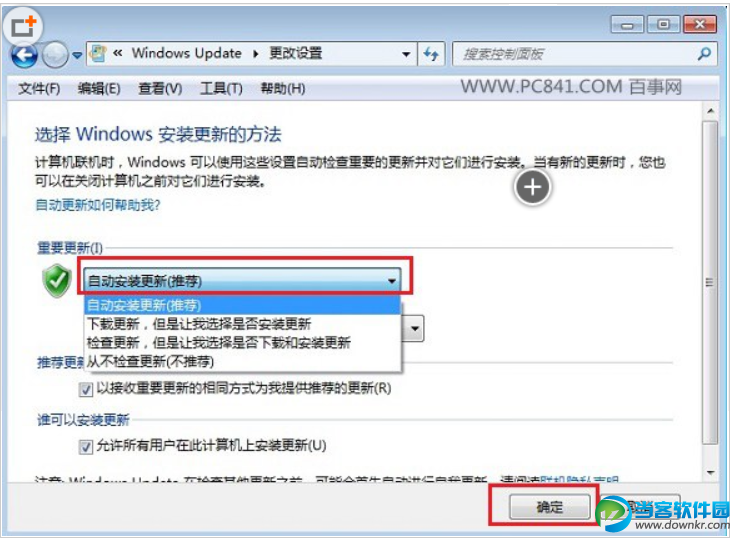Collapse the important updates combo box arrow
Viewport: 731px width, 539px height.
(x=391, y=281)
